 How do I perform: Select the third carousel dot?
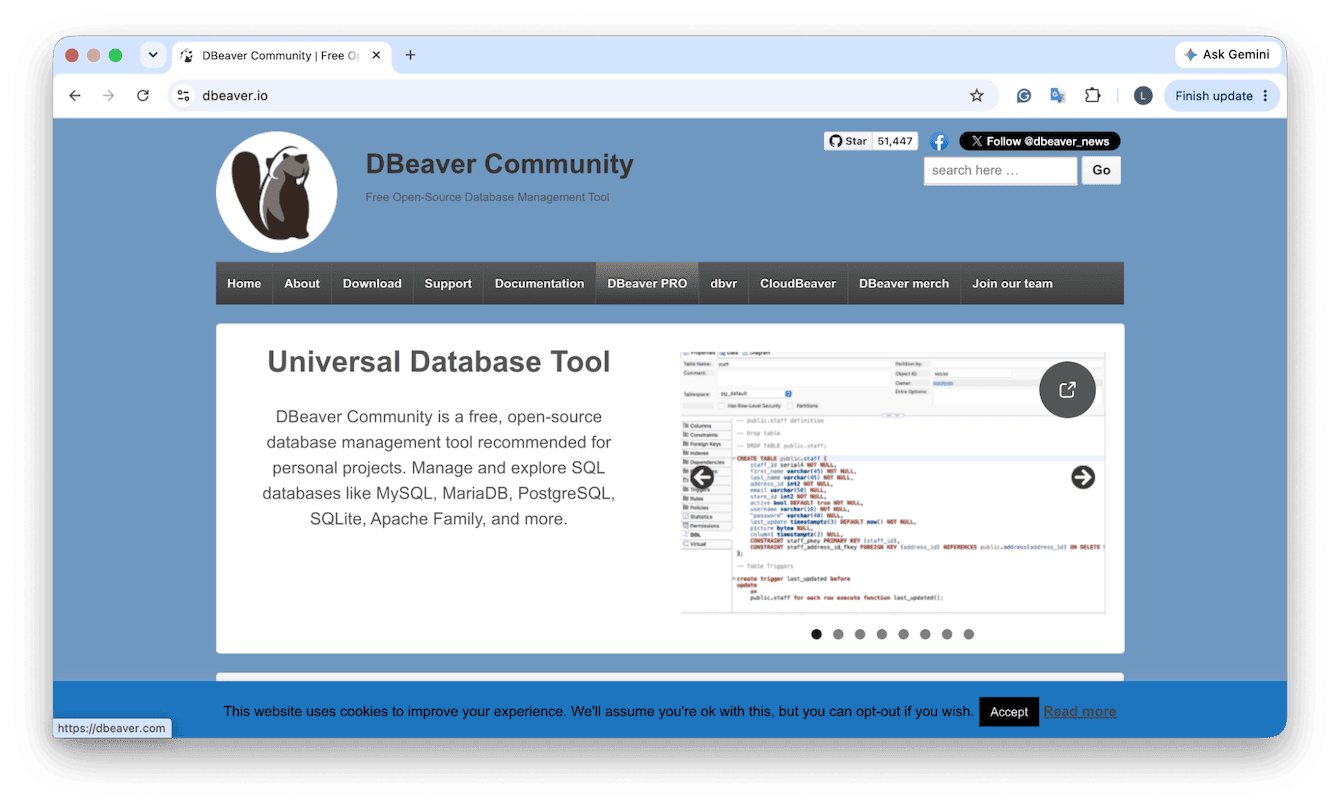pos(860,634)
